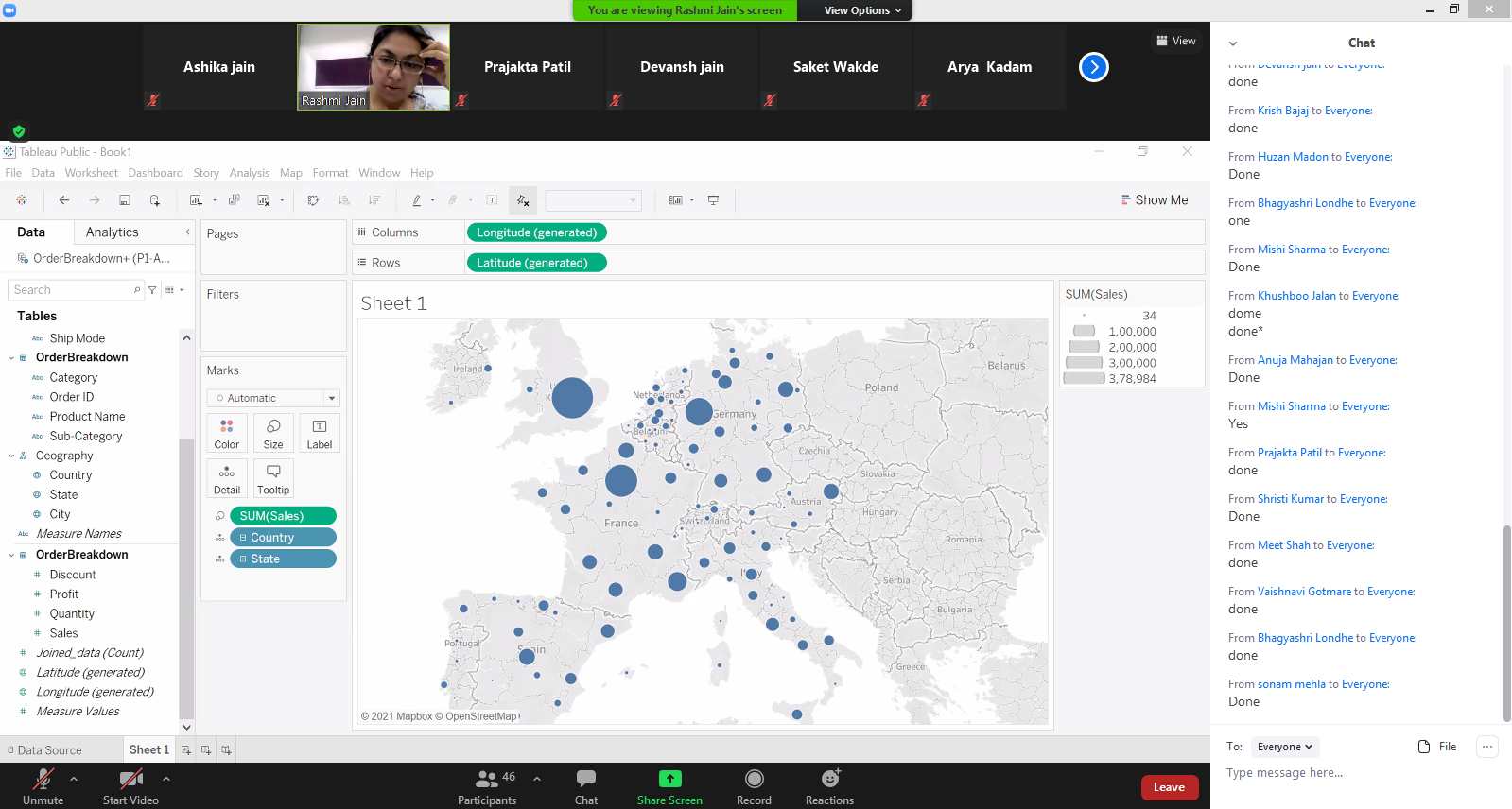Click the Search field in Data pane
Image resolution: width=1512 pixels, height=809 pixels.
point(72,290)
